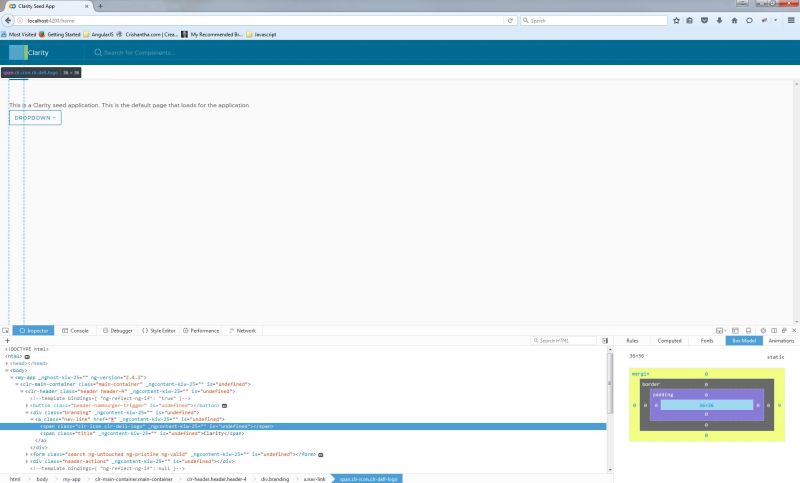Switch to the Debugger tab
This screenshot has width=800, height=483.
click(117, 331)
